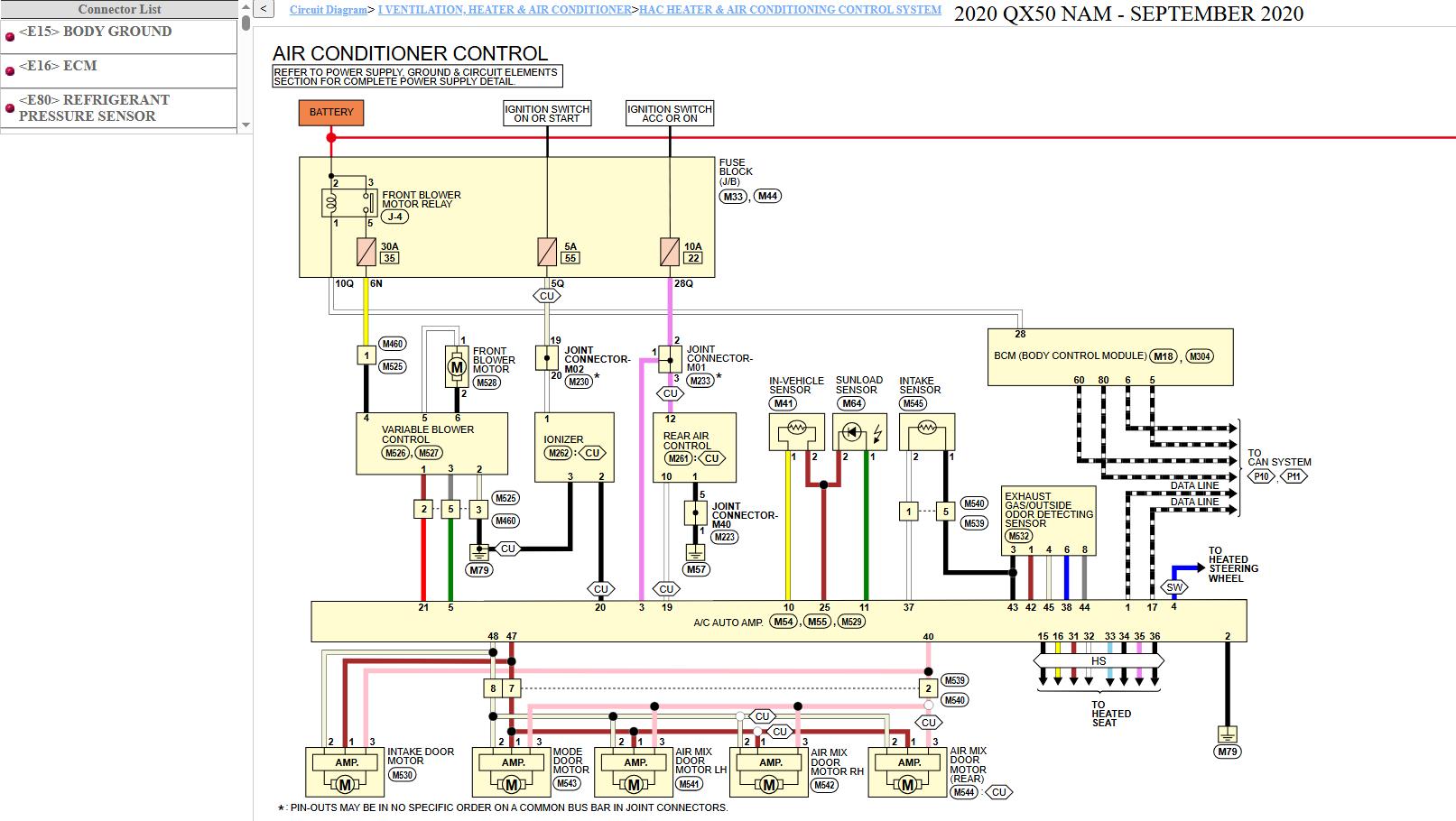Click the front blower motor relay symbol
1456x821 pixels.
(349, 202)
